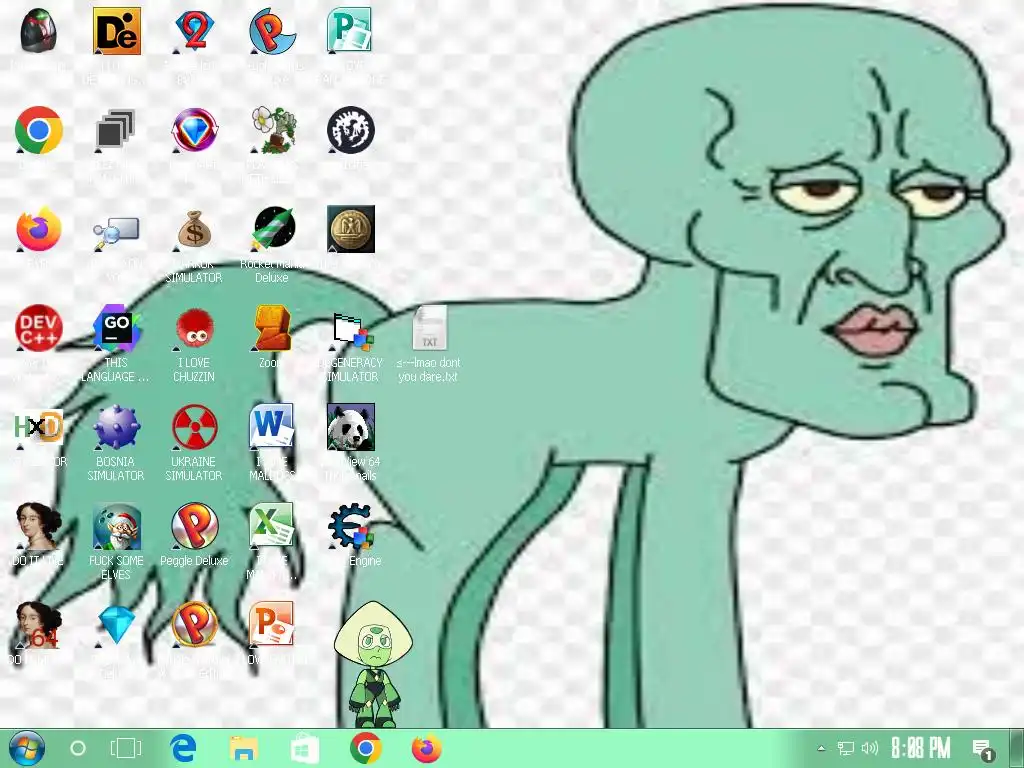Open IrfanView 64 Thumbnails panda icon
The image size is (1024, 768).
(x=351, y=427)
